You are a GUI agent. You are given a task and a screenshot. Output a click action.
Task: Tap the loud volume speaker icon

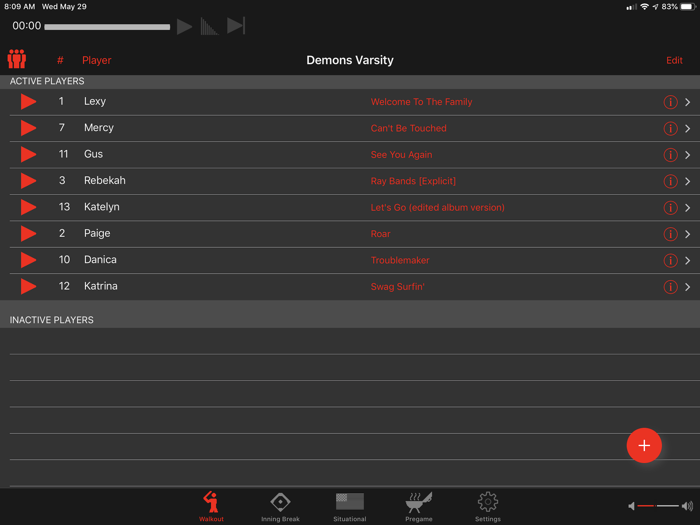688,506
